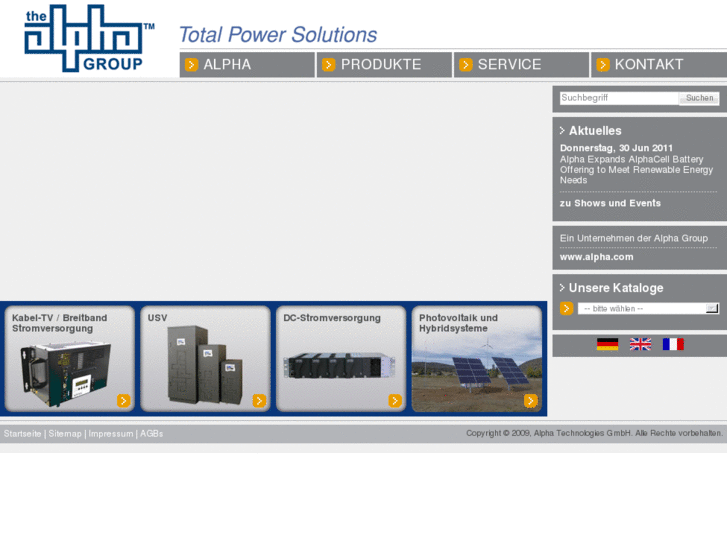
Task: Click orange arrow on USV card
Action: [x=259, y=400]
